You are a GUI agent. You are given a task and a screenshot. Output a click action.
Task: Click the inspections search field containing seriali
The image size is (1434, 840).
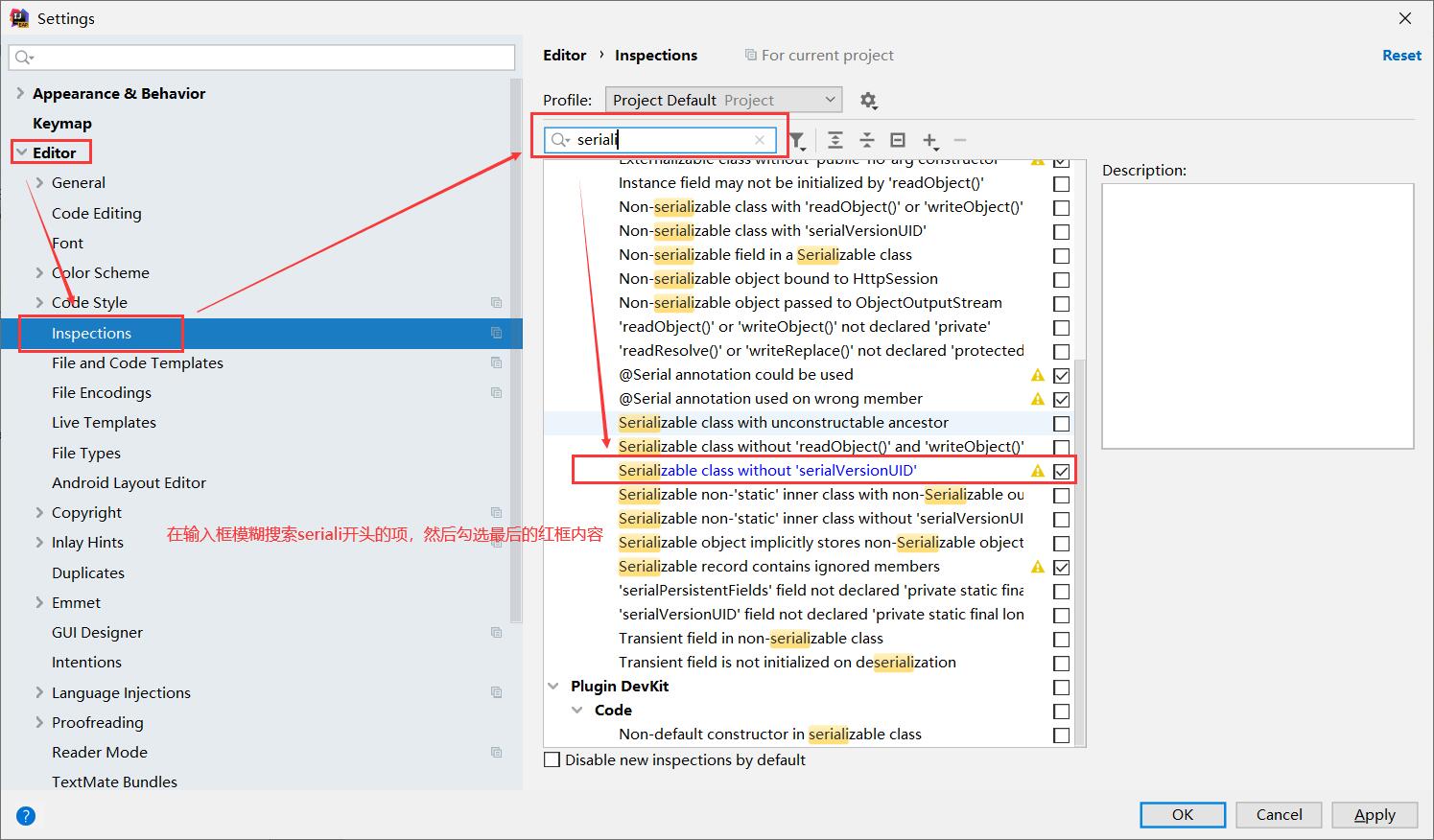660,140
